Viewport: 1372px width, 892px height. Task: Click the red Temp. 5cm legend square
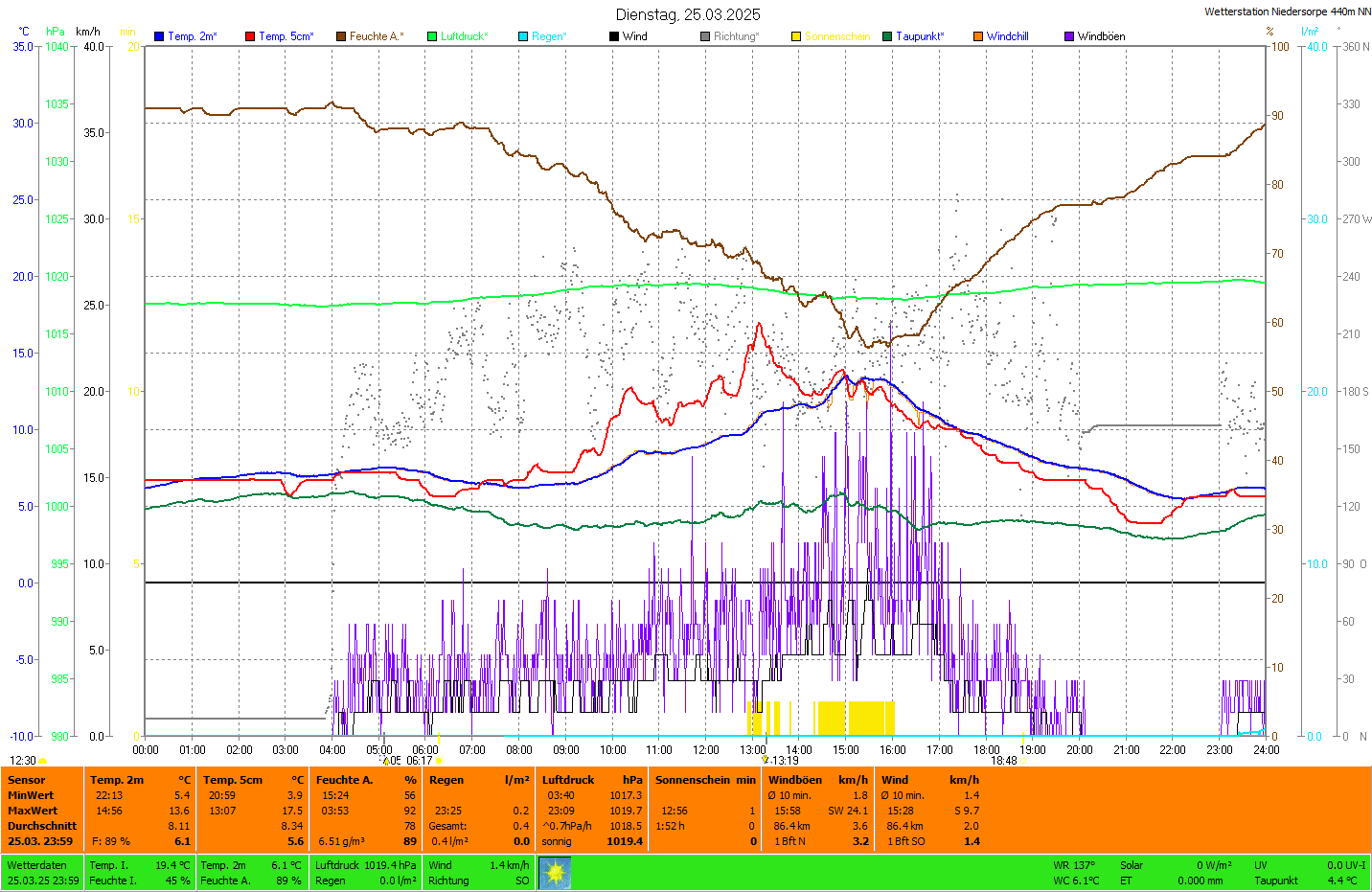point(250,36)
